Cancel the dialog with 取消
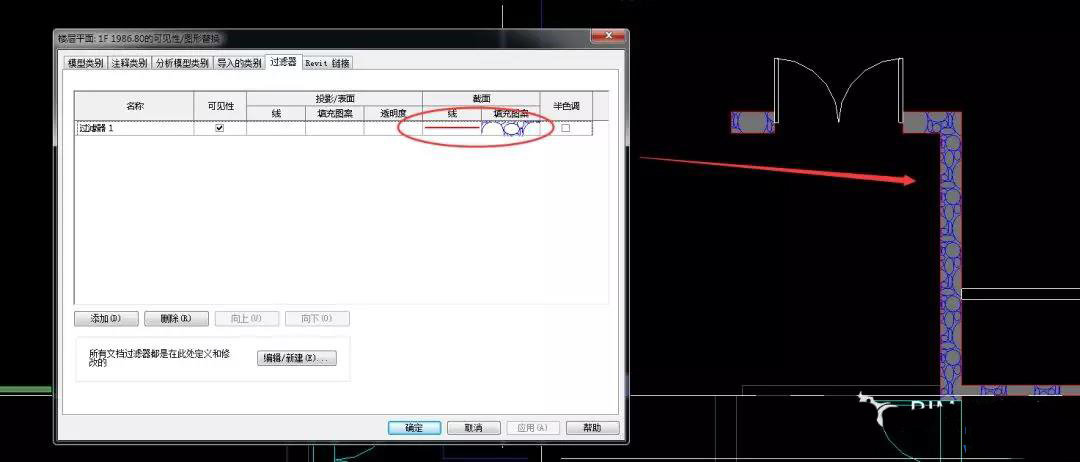The height and width of the screenshot is (462, 1080). click(x=473, y=428)
